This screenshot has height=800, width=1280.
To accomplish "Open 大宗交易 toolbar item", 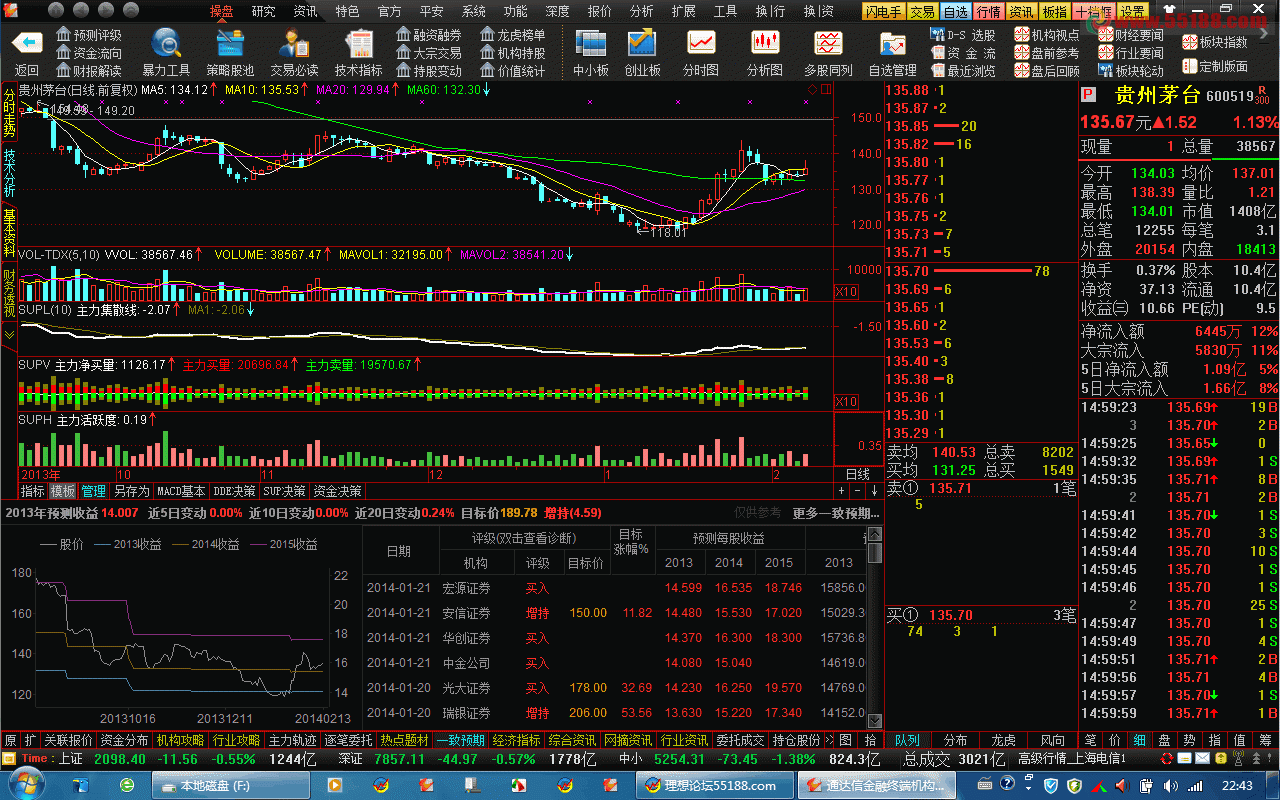I will tap(429, 53).
